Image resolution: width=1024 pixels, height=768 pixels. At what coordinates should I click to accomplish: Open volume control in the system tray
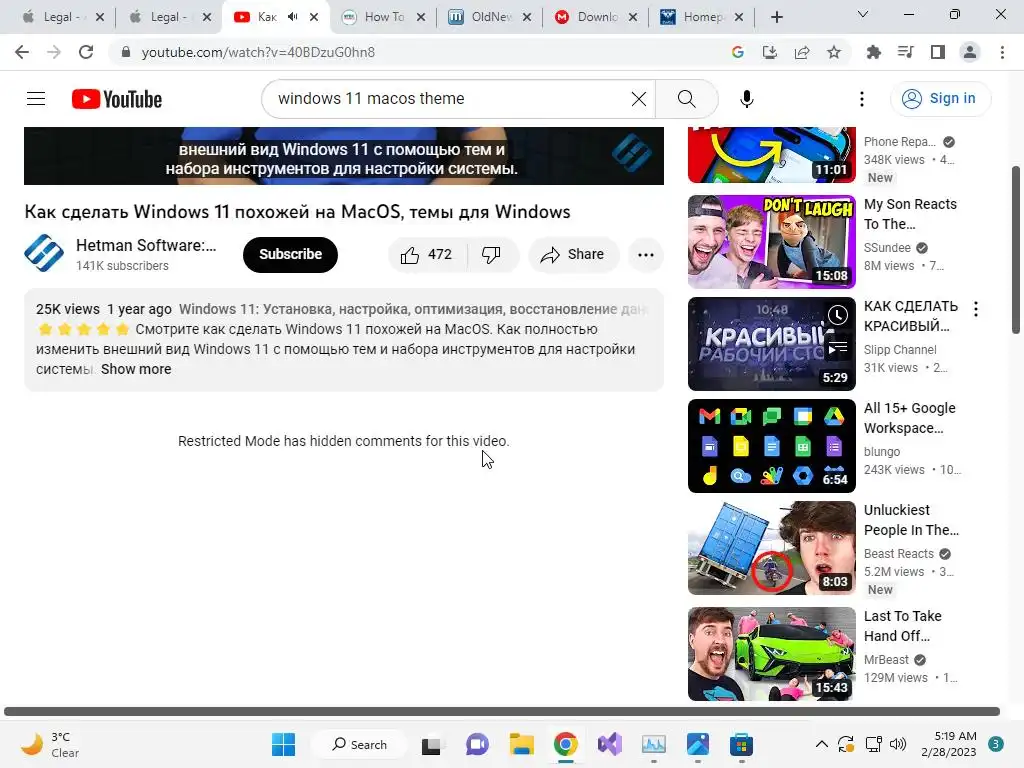pyautogui.click(x=899, y=744)
